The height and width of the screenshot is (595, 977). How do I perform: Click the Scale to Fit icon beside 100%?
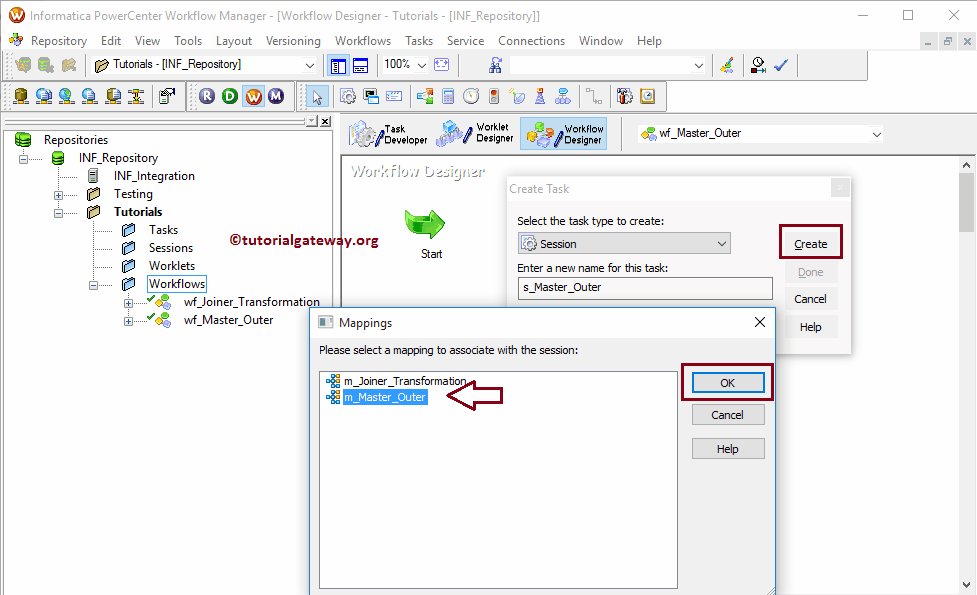pyautogui.click(x=442, y=65)
